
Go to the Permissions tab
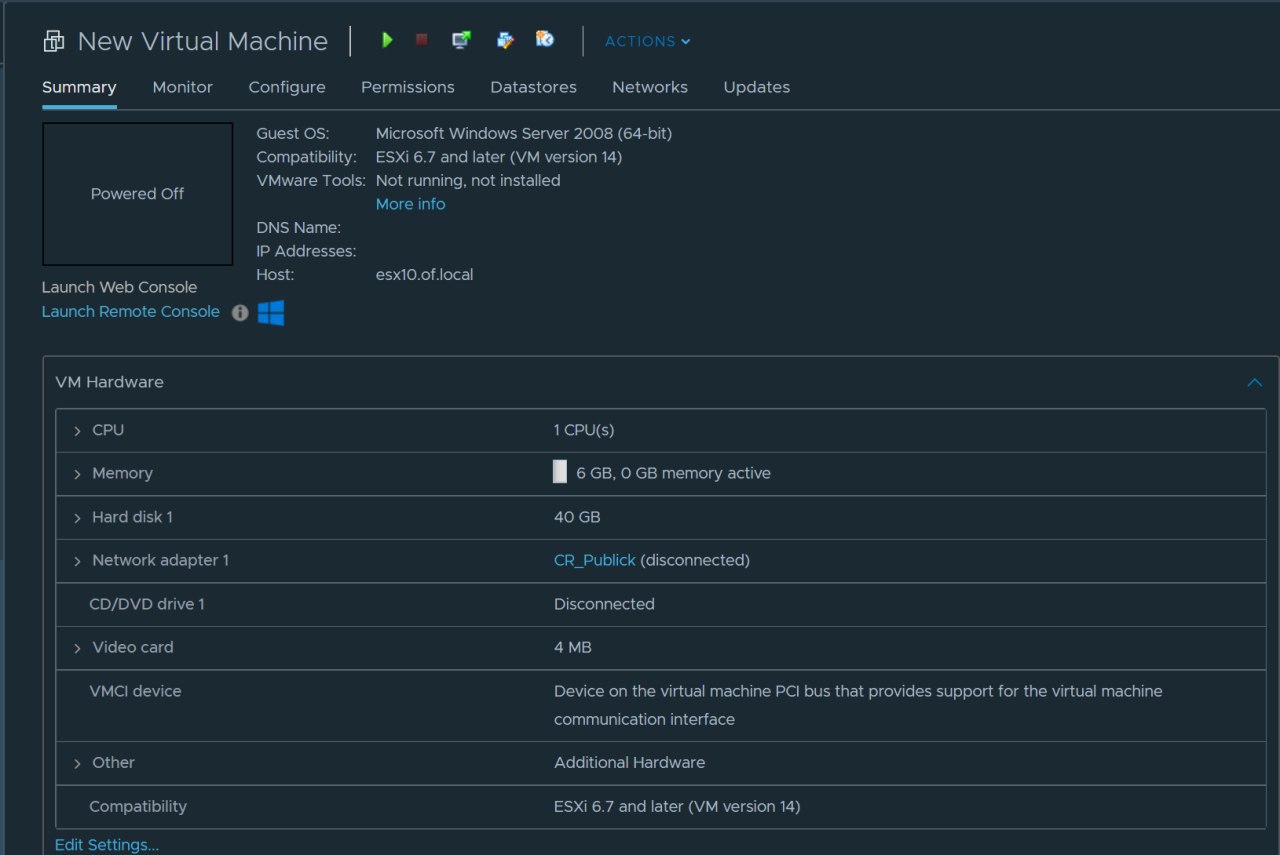[408, 87]
